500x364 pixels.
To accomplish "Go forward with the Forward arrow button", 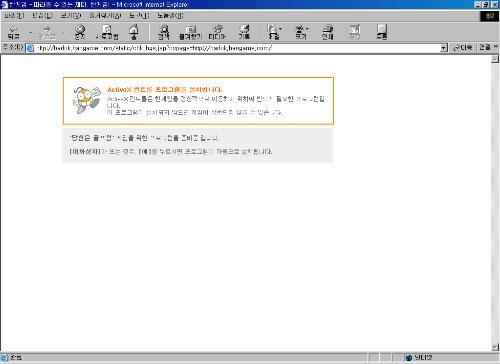I will click(46, 32).
